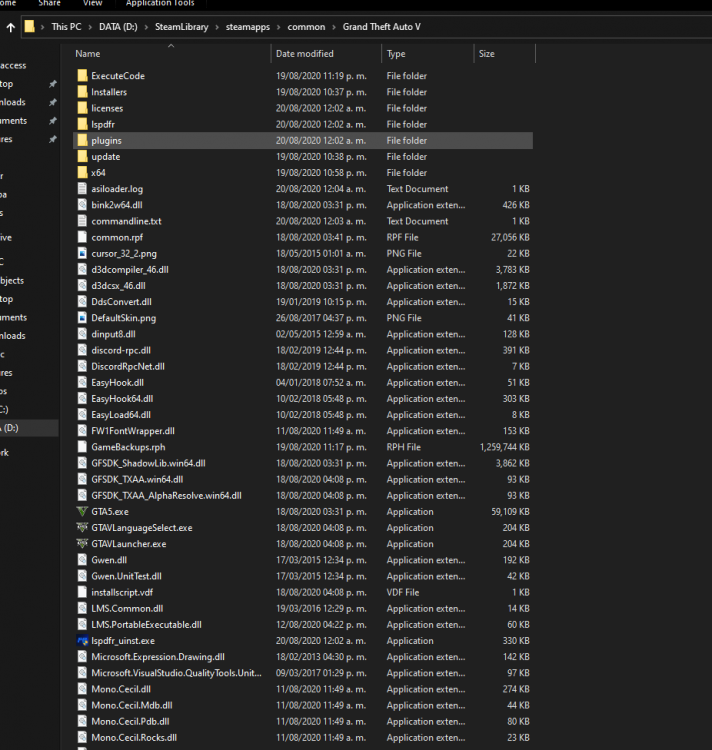
Task: Sort by the Size column header
Action: click(x=504, y=54)
